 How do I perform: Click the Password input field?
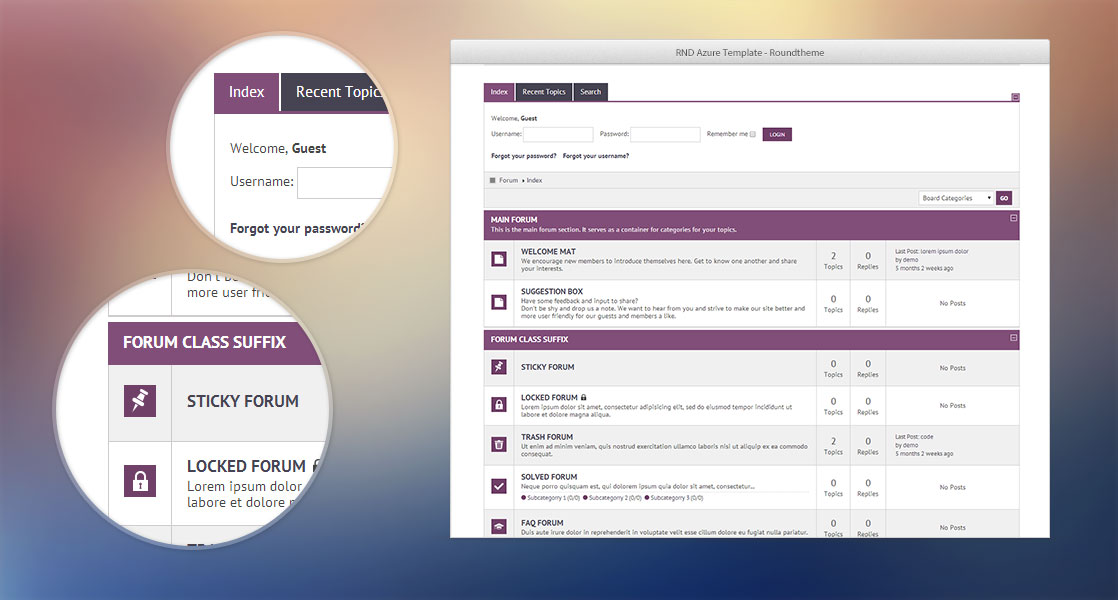point(665,134)
